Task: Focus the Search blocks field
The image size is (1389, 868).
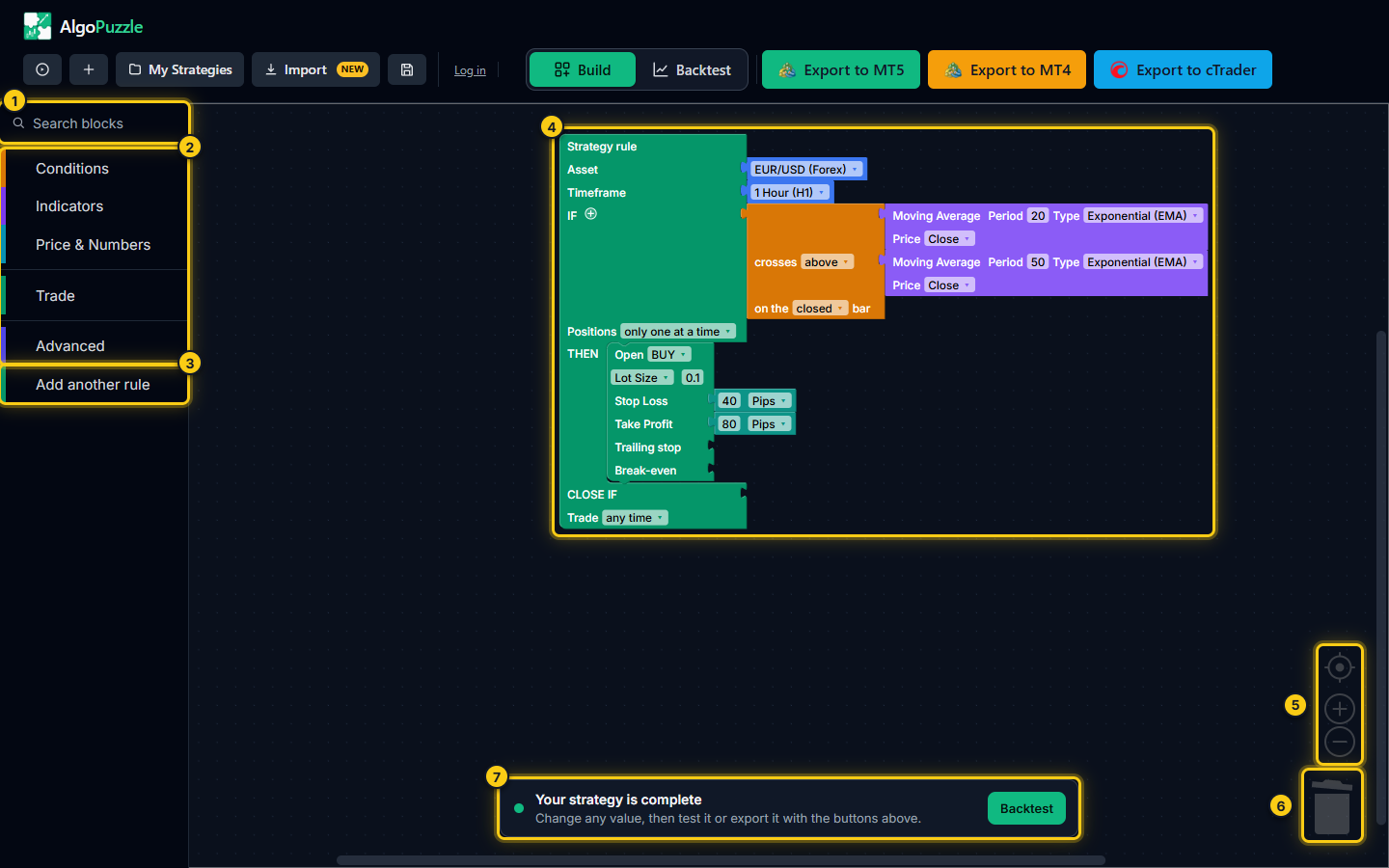Action: (95, 123)
